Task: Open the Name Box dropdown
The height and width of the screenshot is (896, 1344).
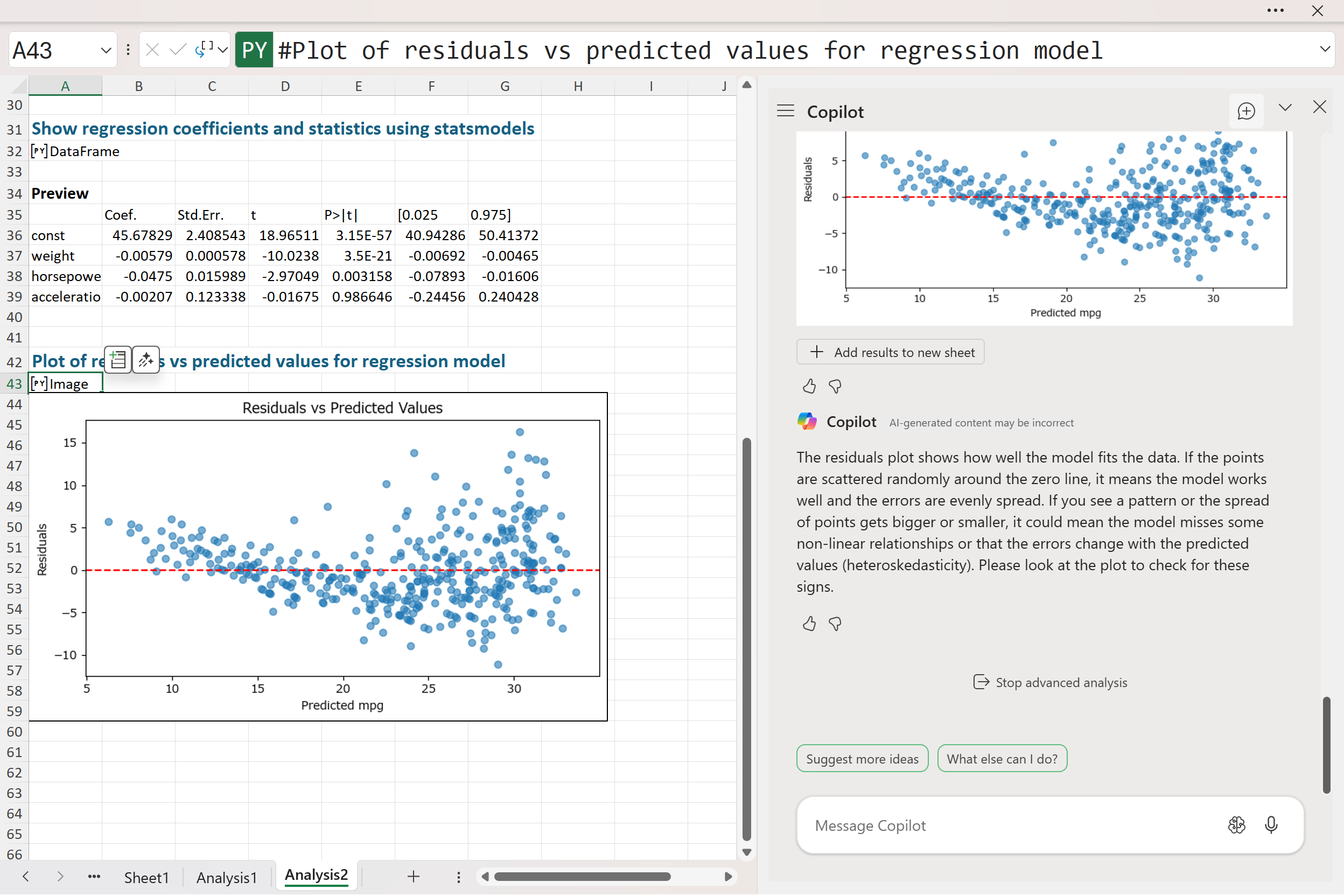Action: [106, 50]
